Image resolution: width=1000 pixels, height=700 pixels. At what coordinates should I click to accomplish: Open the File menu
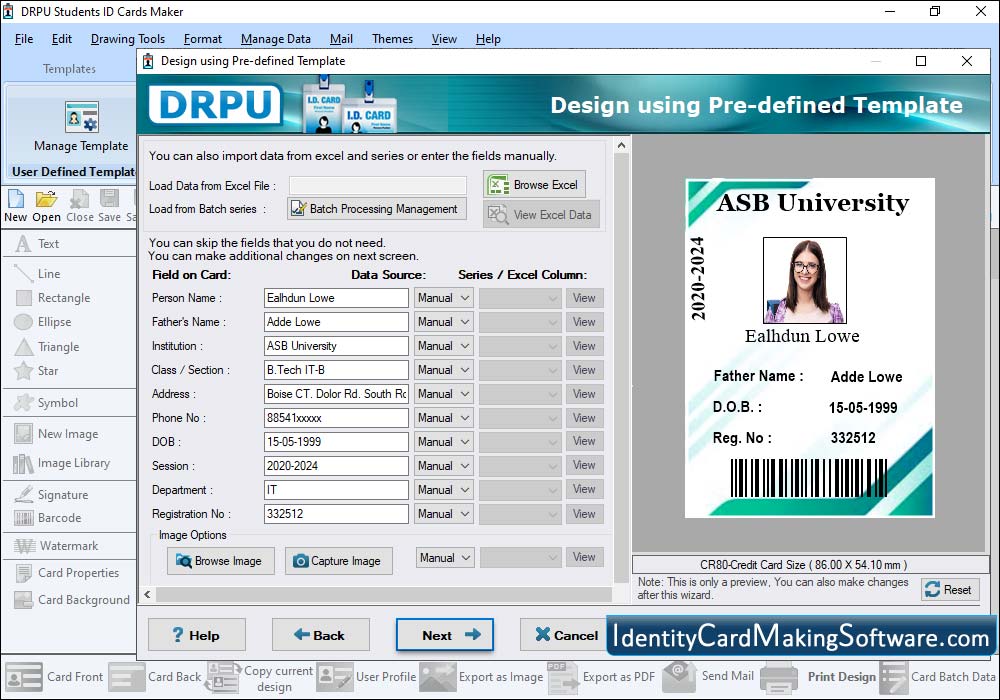pyautogui.click(x=24, y=39)
